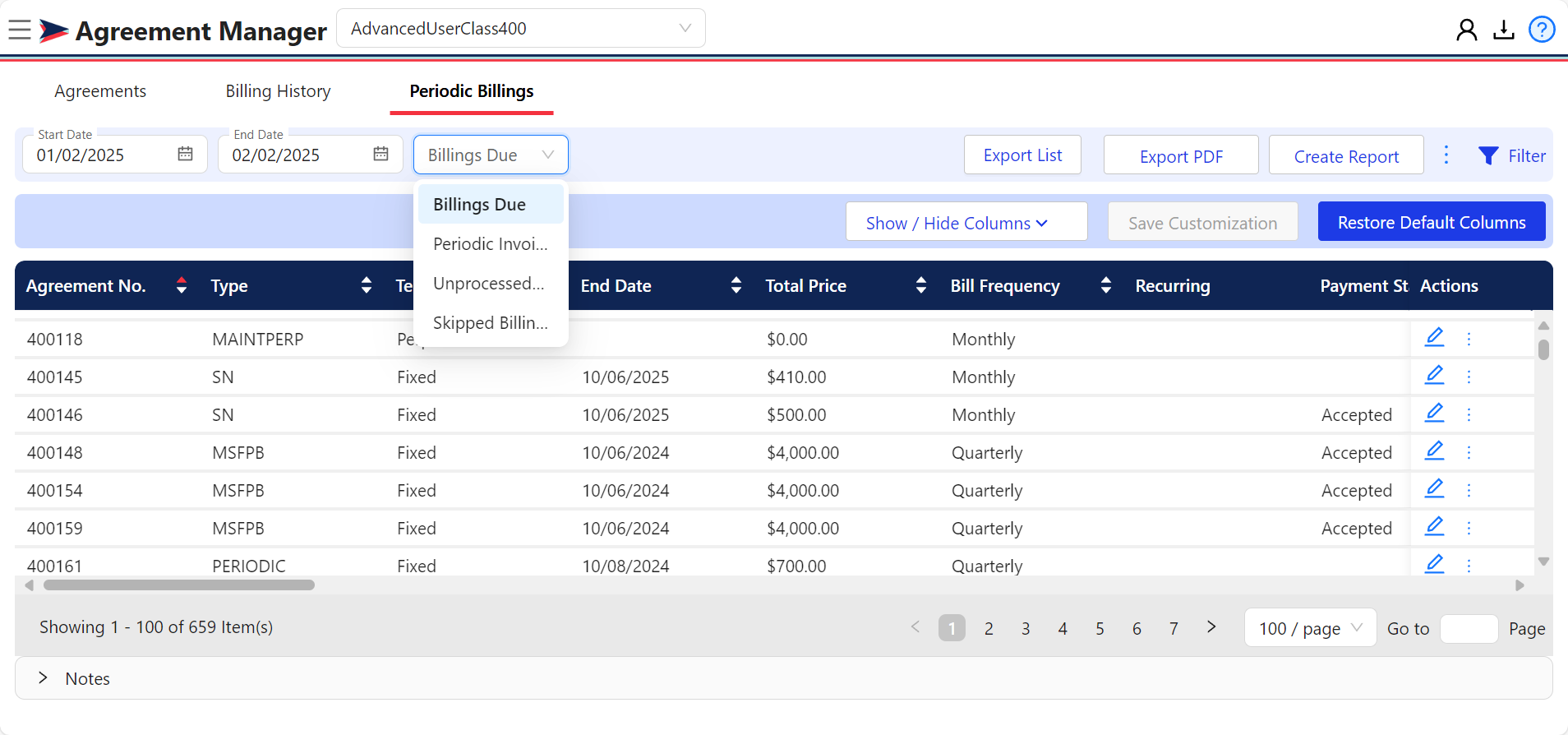Go to next page arrow

1211,627
